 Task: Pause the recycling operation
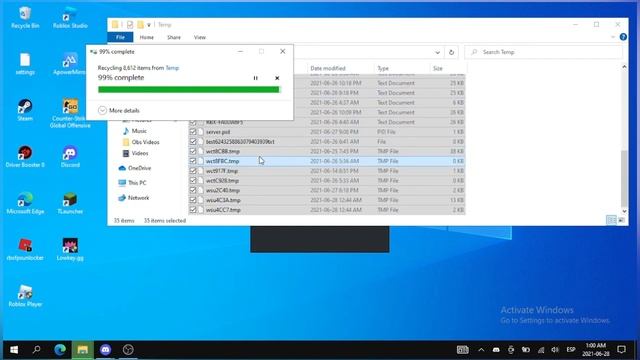(256, 78)
